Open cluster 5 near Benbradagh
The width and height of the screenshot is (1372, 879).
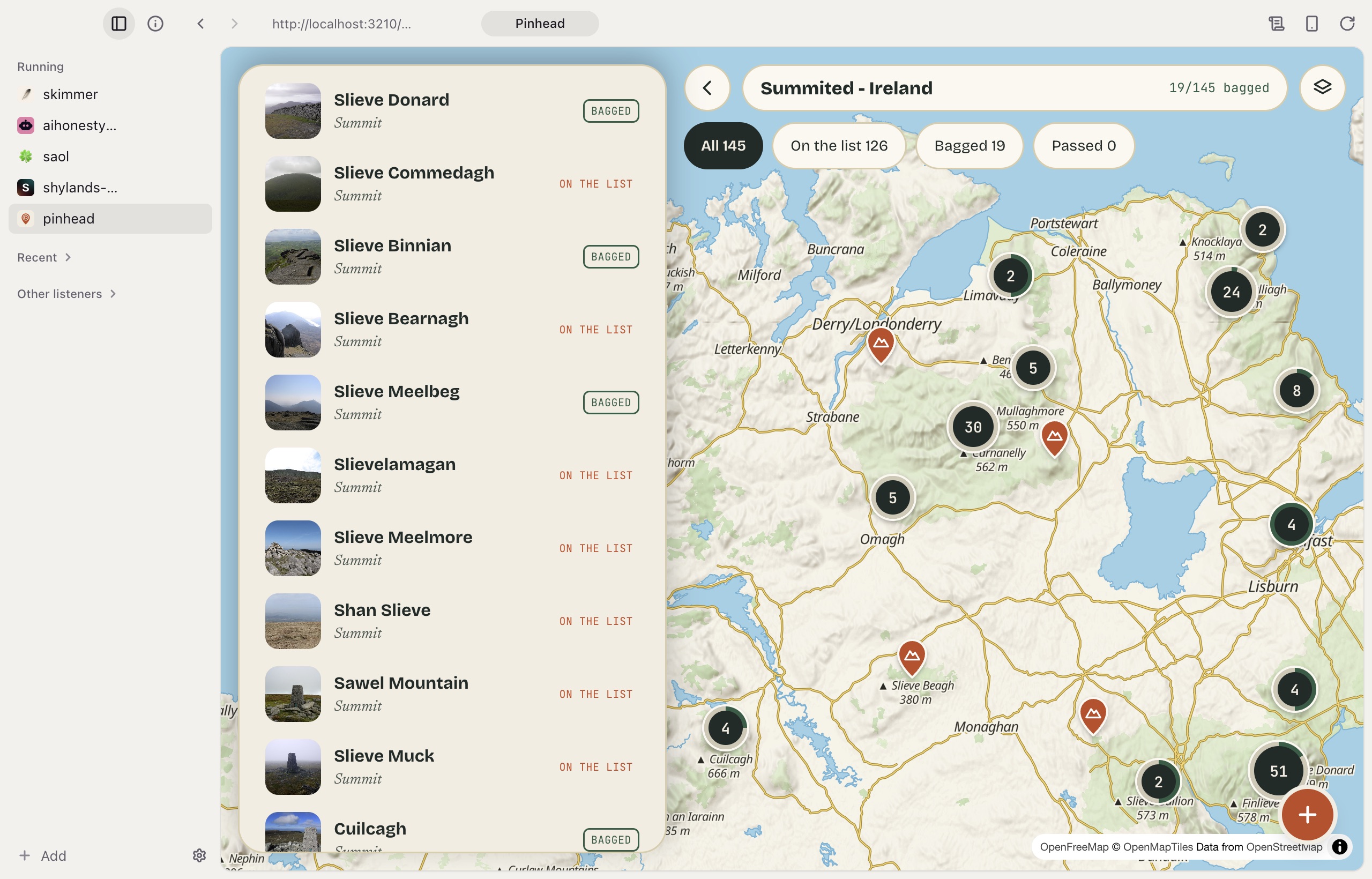coord(1032,368)
